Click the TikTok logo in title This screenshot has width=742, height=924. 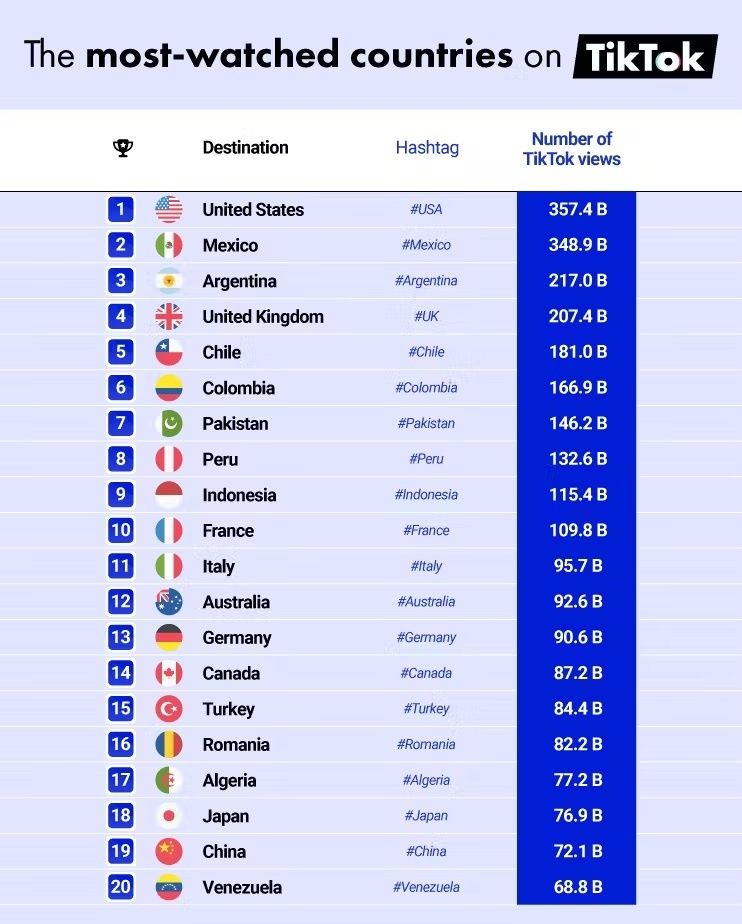(645, 57)
